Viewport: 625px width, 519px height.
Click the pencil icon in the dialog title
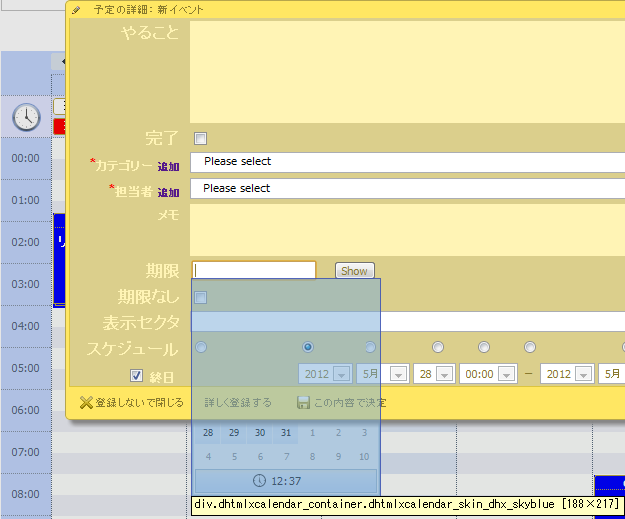76,10
